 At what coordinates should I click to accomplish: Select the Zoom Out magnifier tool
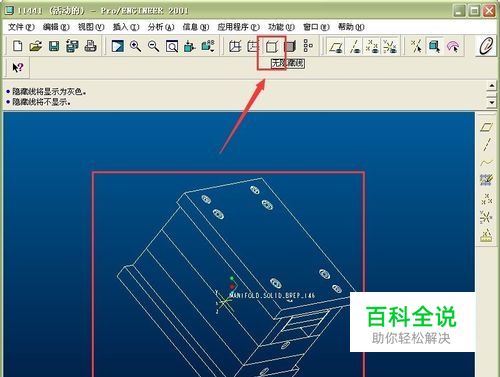click(x=153, y=46)
